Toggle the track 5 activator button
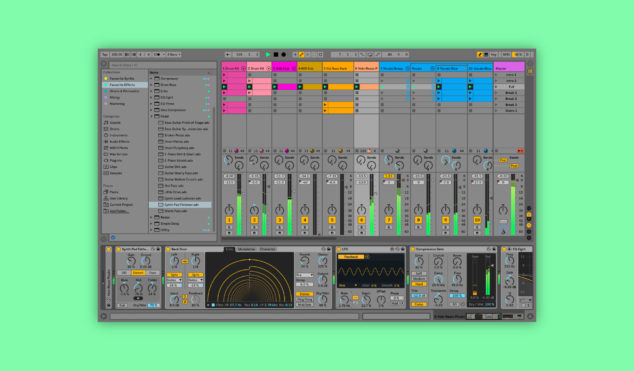Image resolution: width=634 pixels, height=371 pixels. coord(332,220)
